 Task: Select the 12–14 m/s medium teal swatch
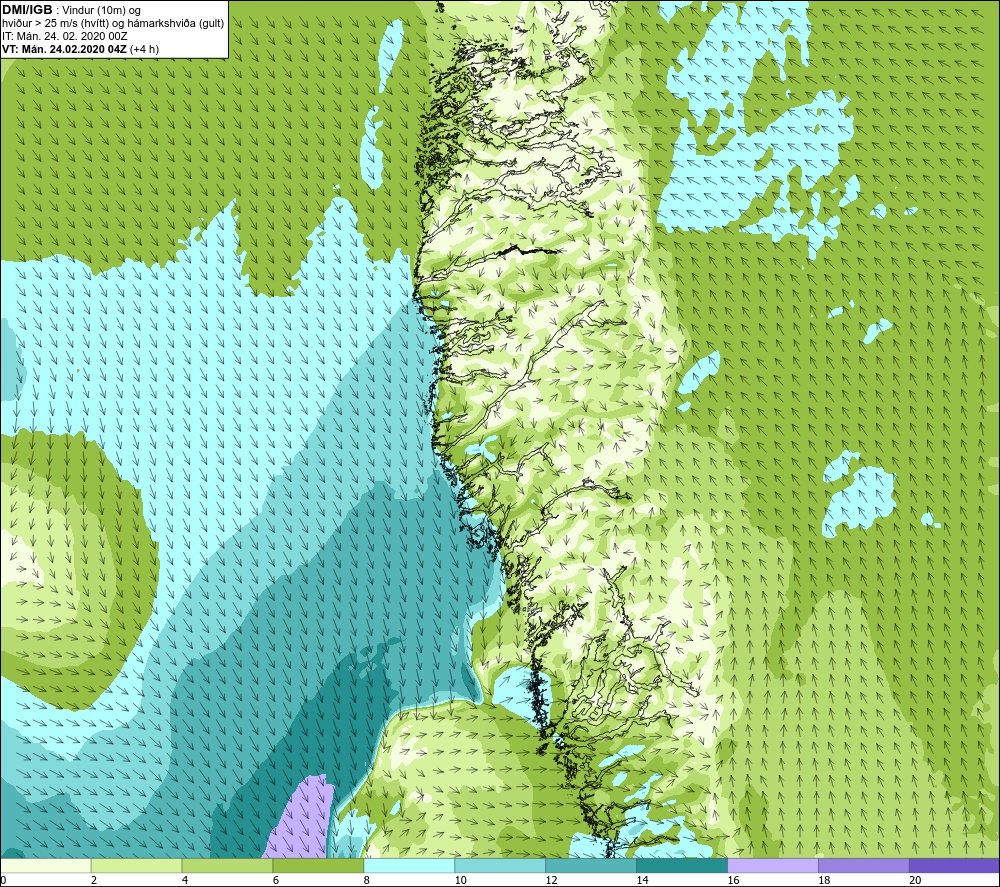591,865
